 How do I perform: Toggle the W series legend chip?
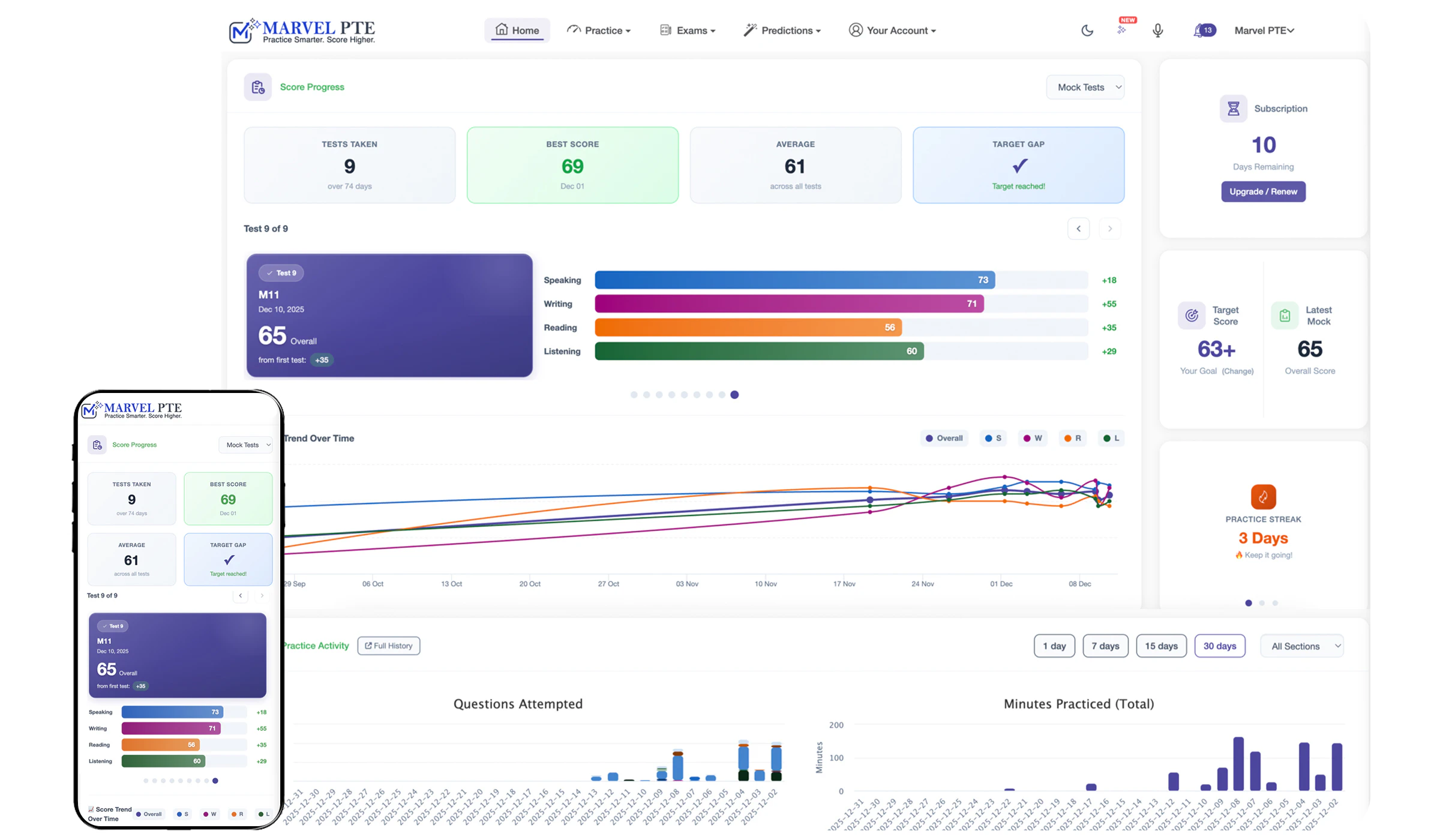click(1033, 439)
